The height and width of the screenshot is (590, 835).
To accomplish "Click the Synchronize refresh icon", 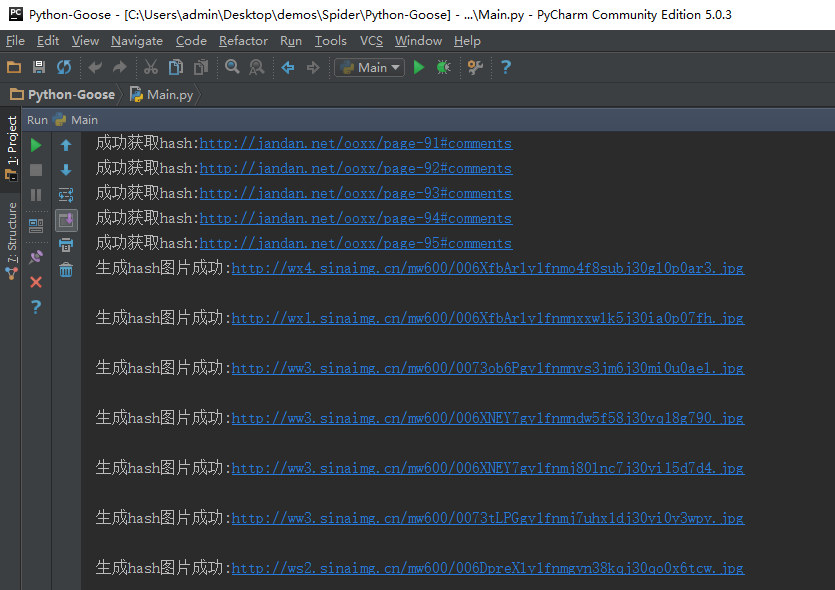I will (x=64, y=67).
